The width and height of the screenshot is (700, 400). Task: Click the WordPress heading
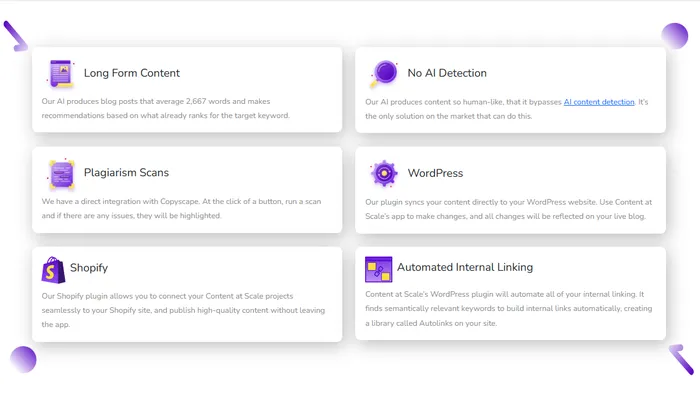(x=435, y=173)
